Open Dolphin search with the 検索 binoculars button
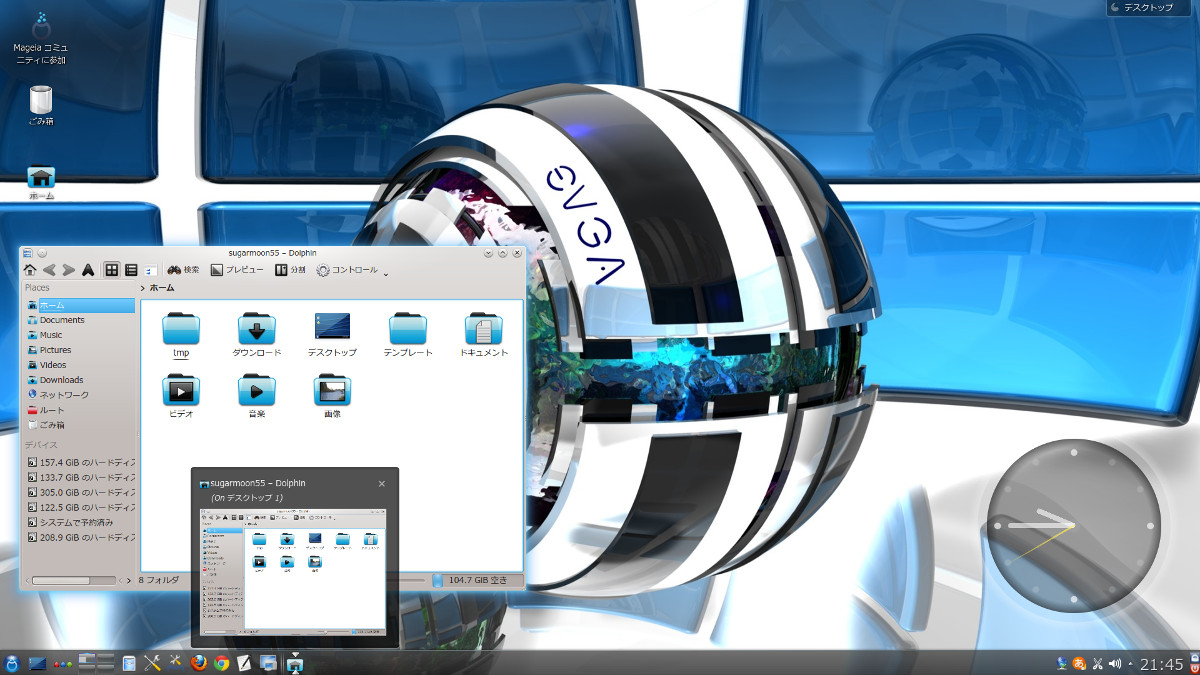The width and height of the screenshot is (1200, 675). (x=183, y=269)
